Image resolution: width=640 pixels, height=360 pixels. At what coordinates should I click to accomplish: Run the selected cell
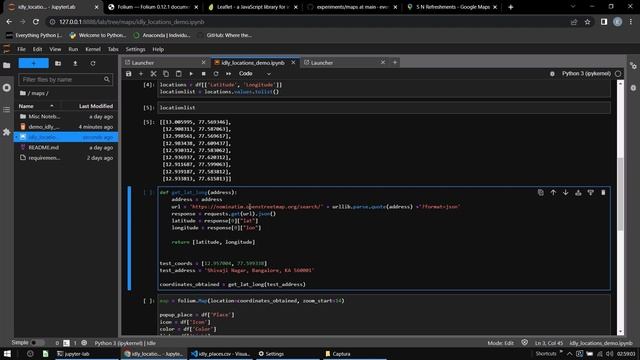[x=191, y=74]
